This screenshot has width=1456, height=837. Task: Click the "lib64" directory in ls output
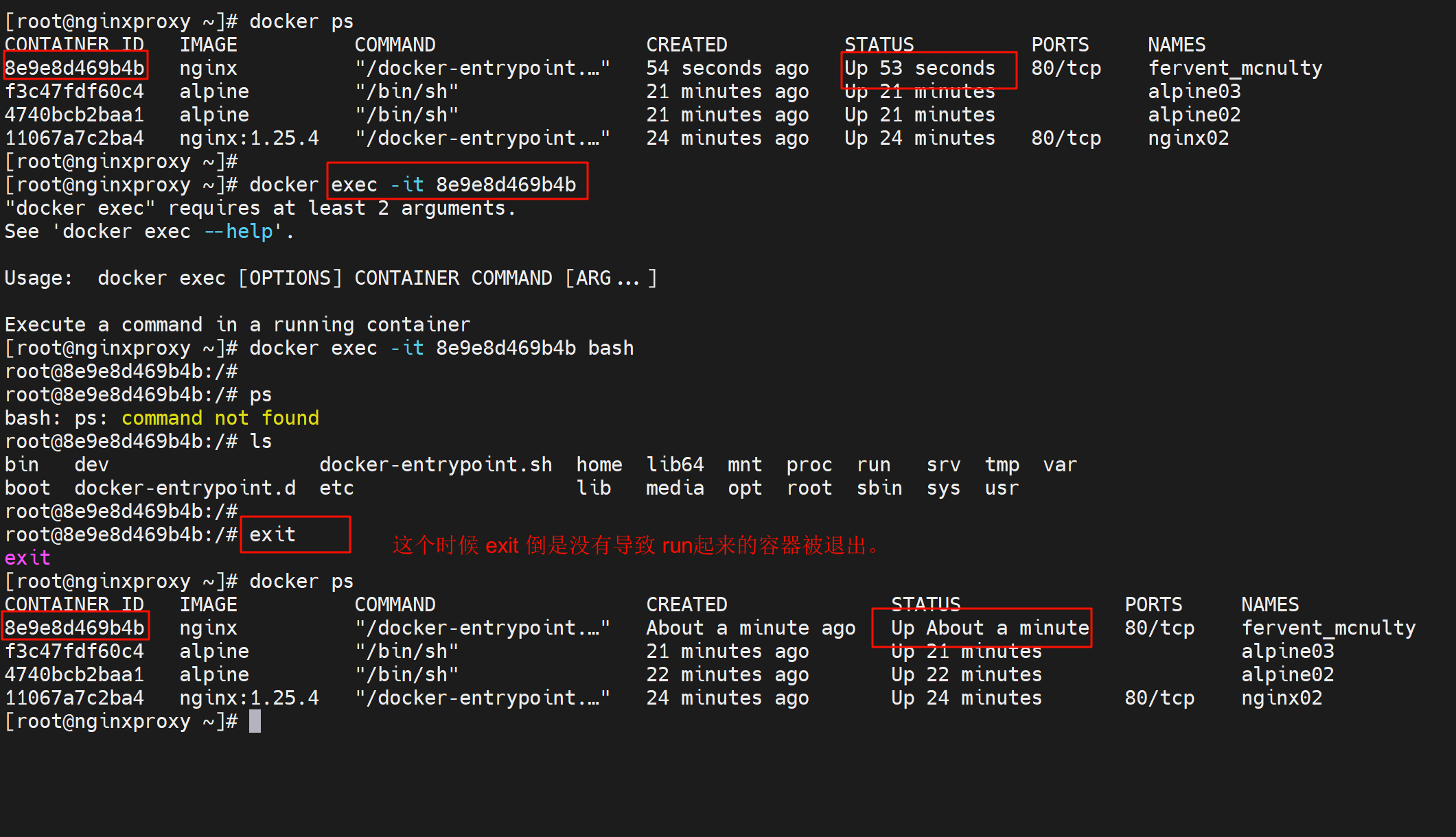(x=675, y=464)
